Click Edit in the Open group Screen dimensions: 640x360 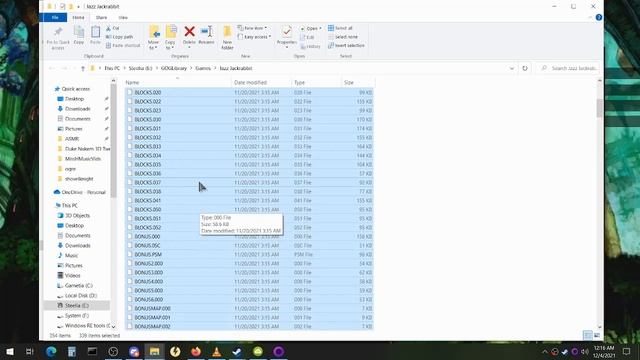[x=307, y=38]
